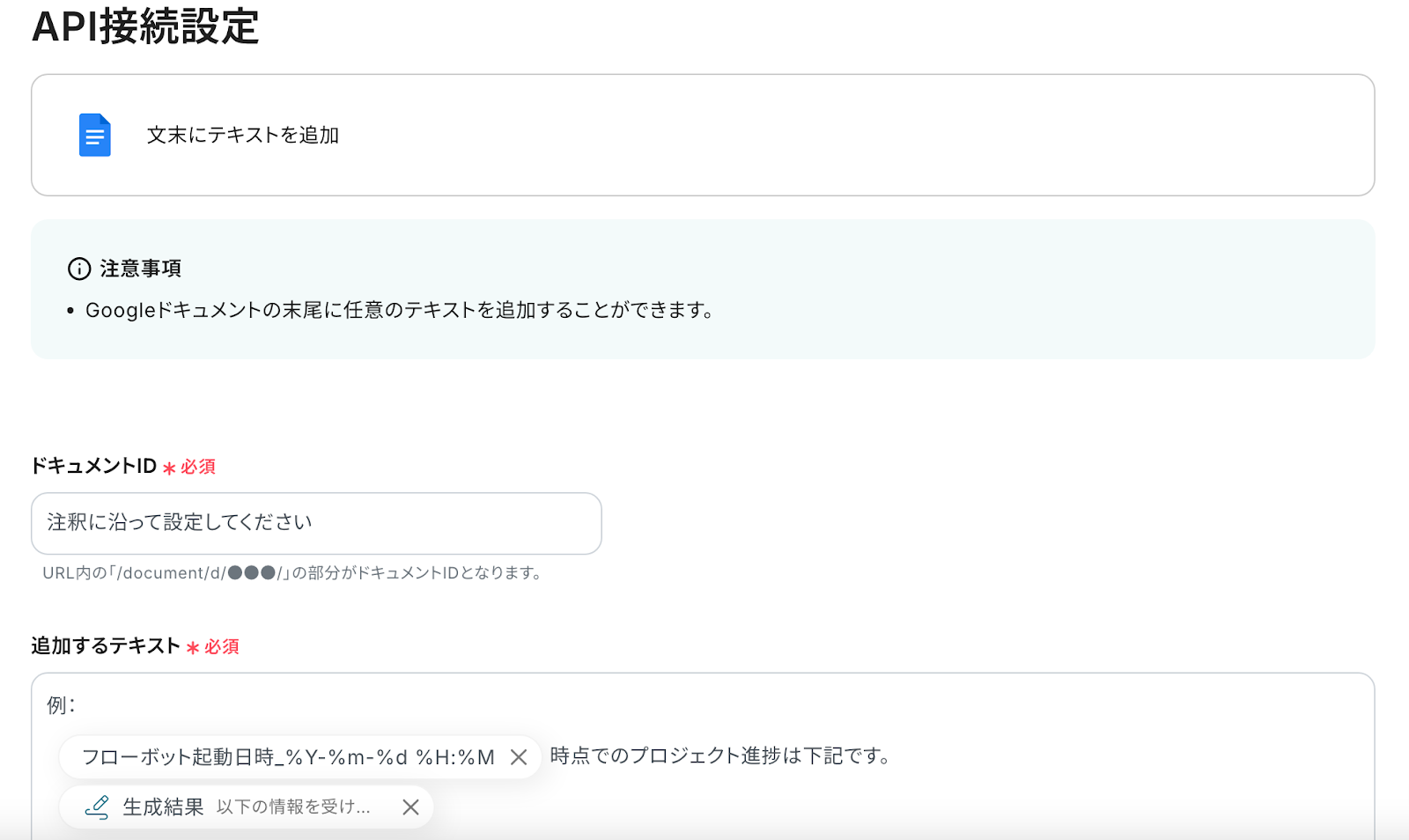Click the API接続設定 page heading

[x=145, y=26]
